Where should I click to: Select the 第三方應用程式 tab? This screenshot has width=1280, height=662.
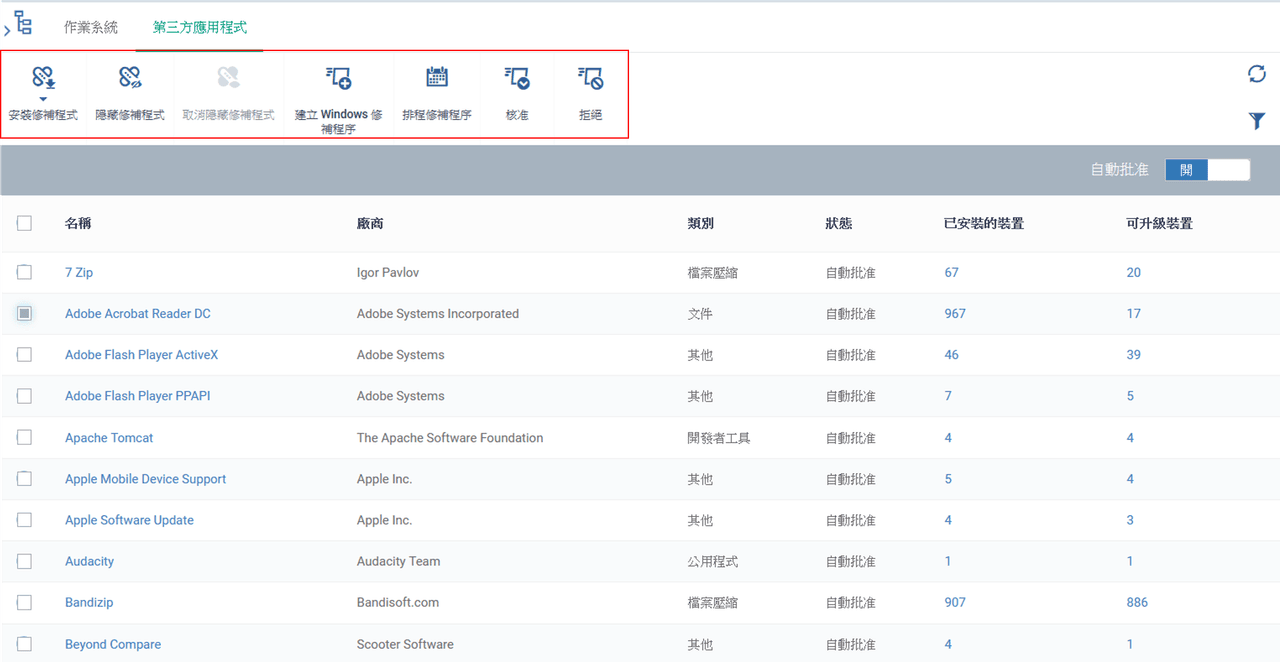coord(200,27)
